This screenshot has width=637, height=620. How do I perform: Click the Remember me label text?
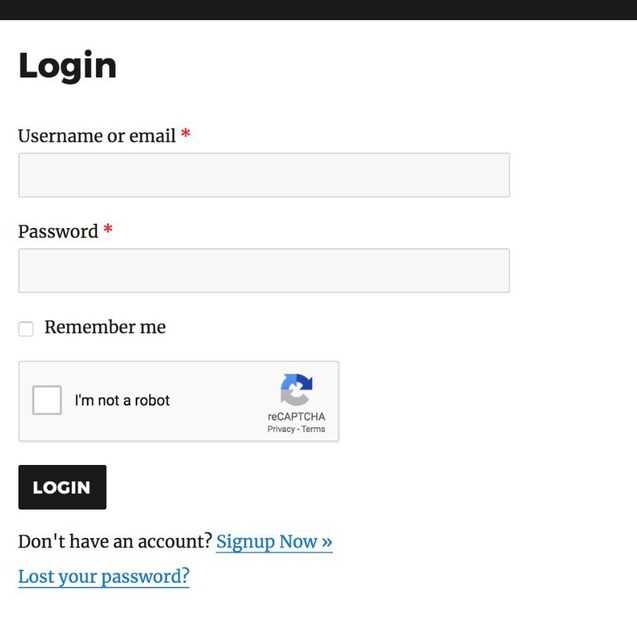pyautogui.click(x=105, y=327)
